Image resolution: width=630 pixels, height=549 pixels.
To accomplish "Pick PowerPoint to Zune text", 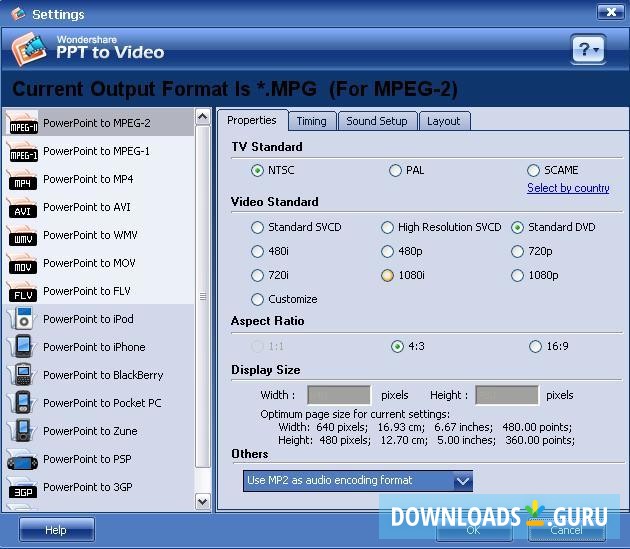I will tap(90, 431).
